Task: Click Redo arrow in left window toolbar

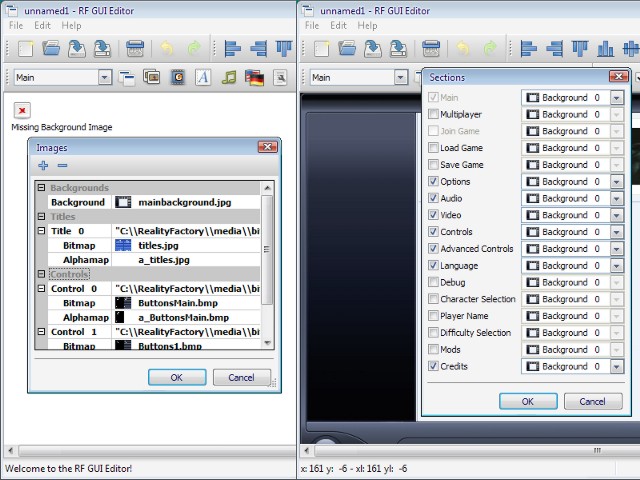Action: point(194,48)
